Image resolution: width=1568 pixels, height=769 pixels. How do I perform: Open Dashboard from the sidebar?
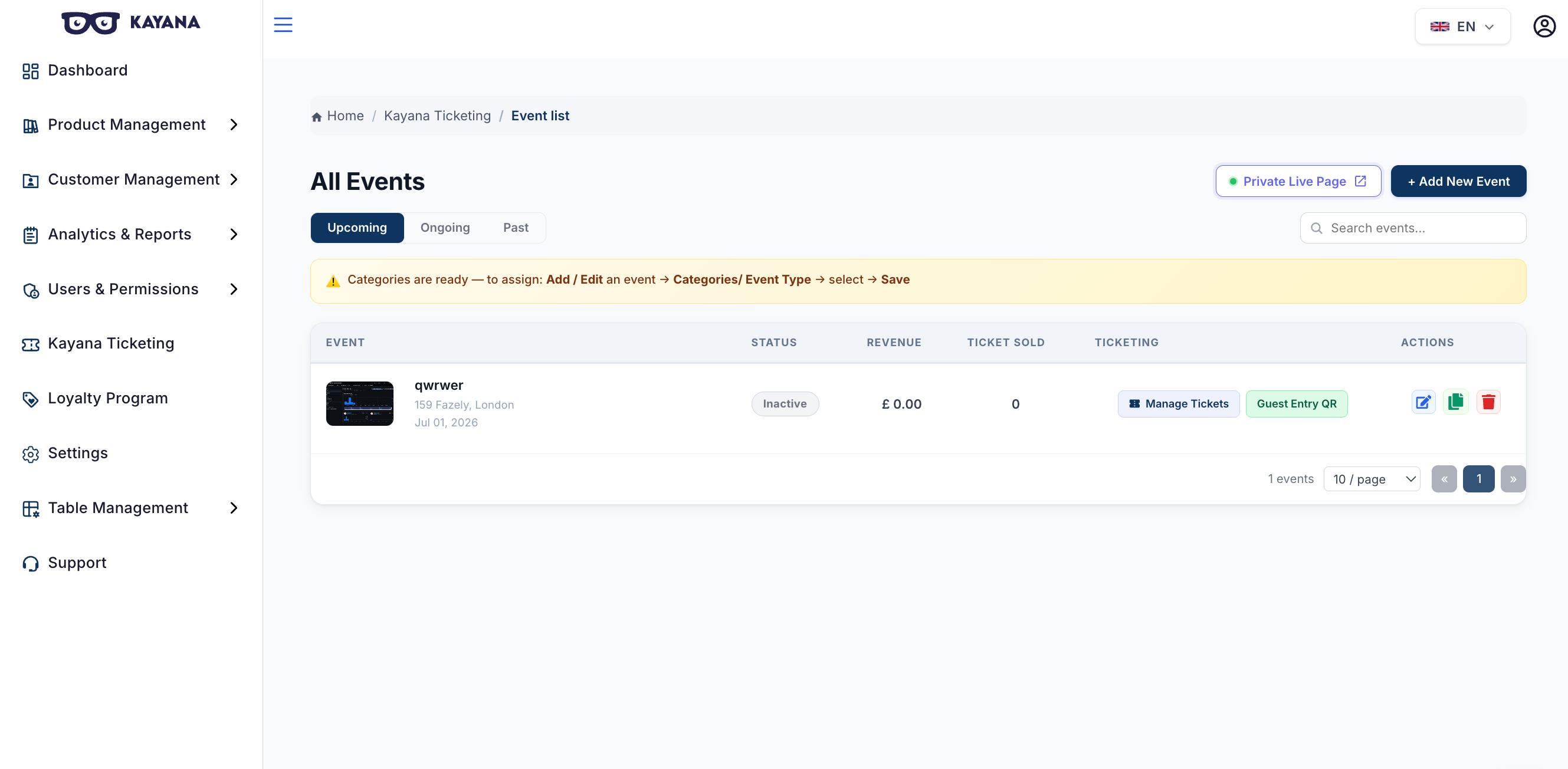coord(88,70)
